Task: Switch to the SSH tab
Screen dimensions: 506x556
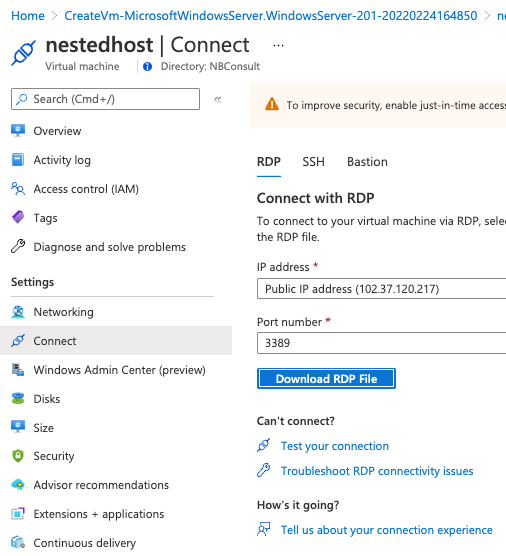Action: coord(313,162)
